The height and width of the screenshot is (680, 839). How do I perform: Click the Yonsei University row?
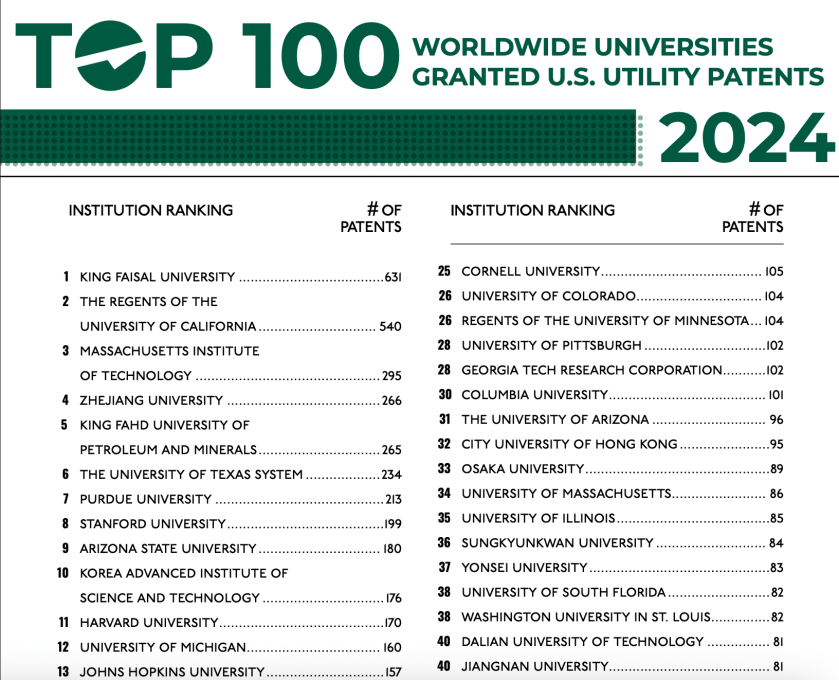pyautogui.click(x=524, y=568)
